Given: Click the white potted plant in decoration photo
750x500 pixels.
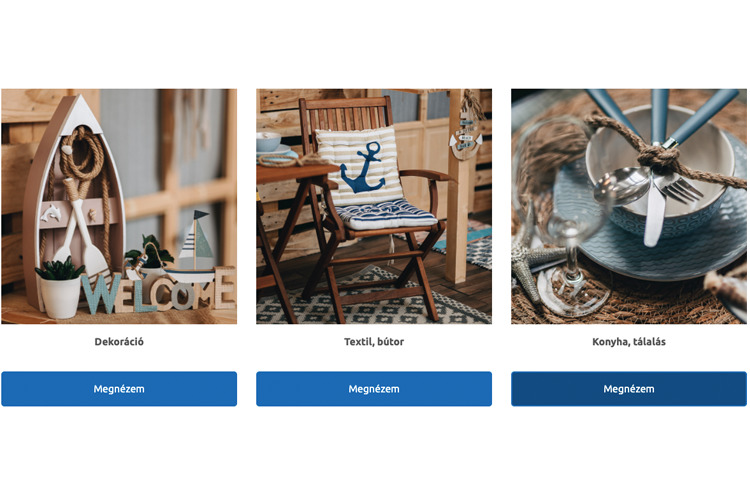Looking at the screenshot, I should pyautogui.click(x=59, y=288).
